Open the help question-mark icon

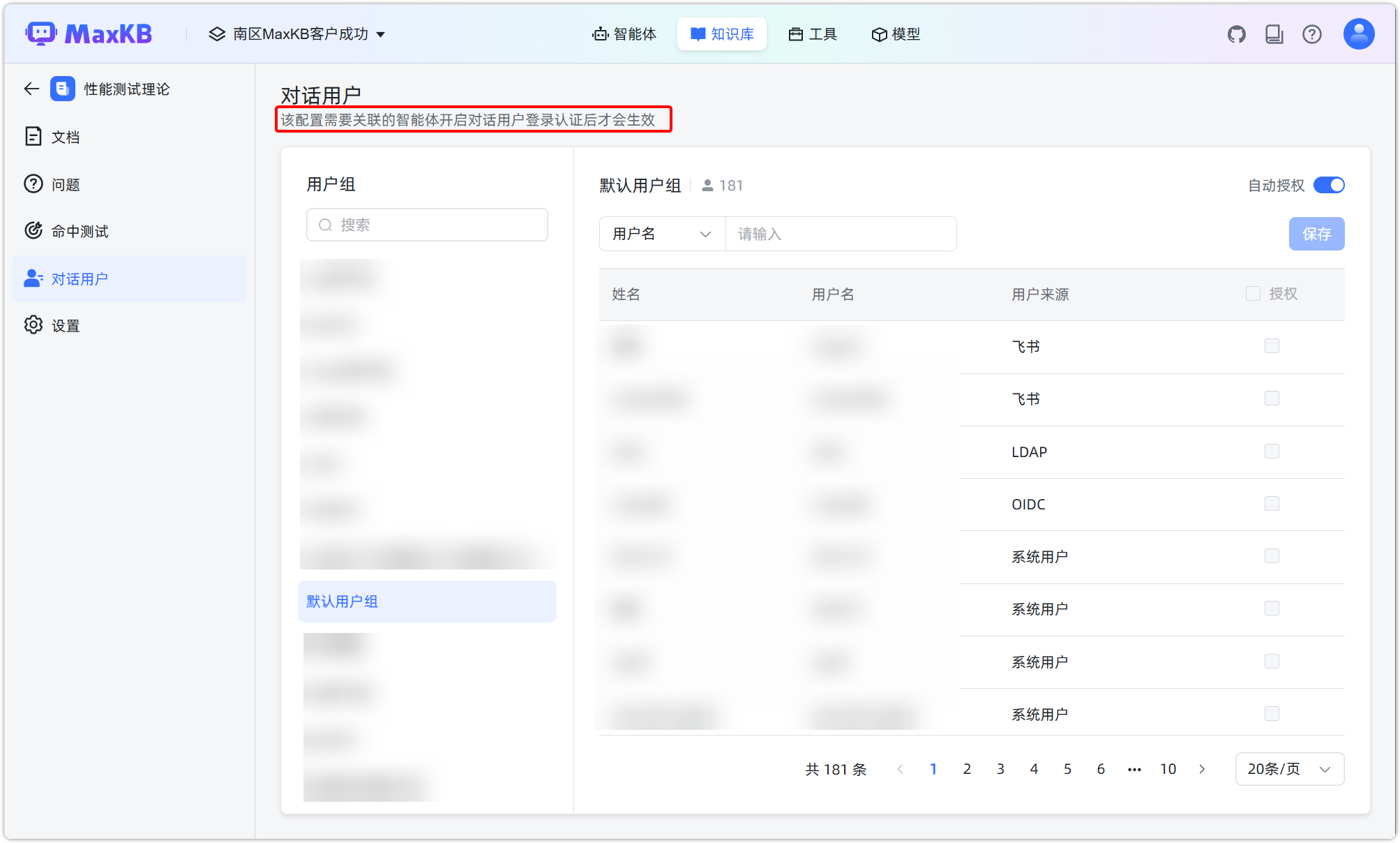pos(1312,33)
